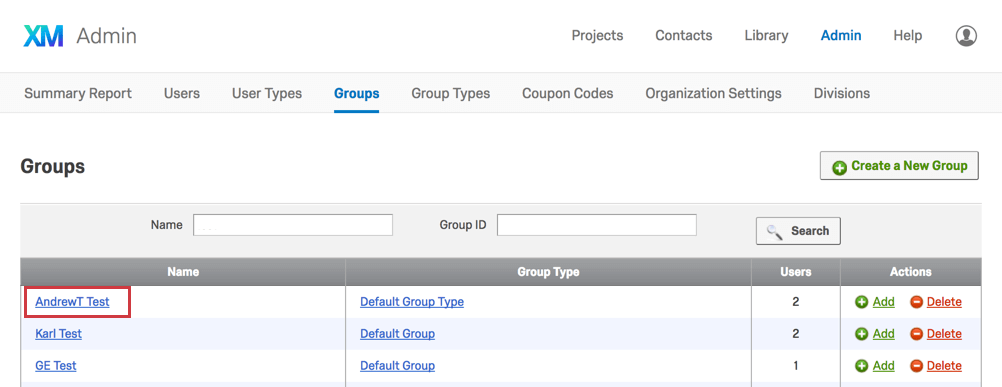Switch to the Users tab
Viewport: 1002px width, 387px height.
[x=181, y=93]
